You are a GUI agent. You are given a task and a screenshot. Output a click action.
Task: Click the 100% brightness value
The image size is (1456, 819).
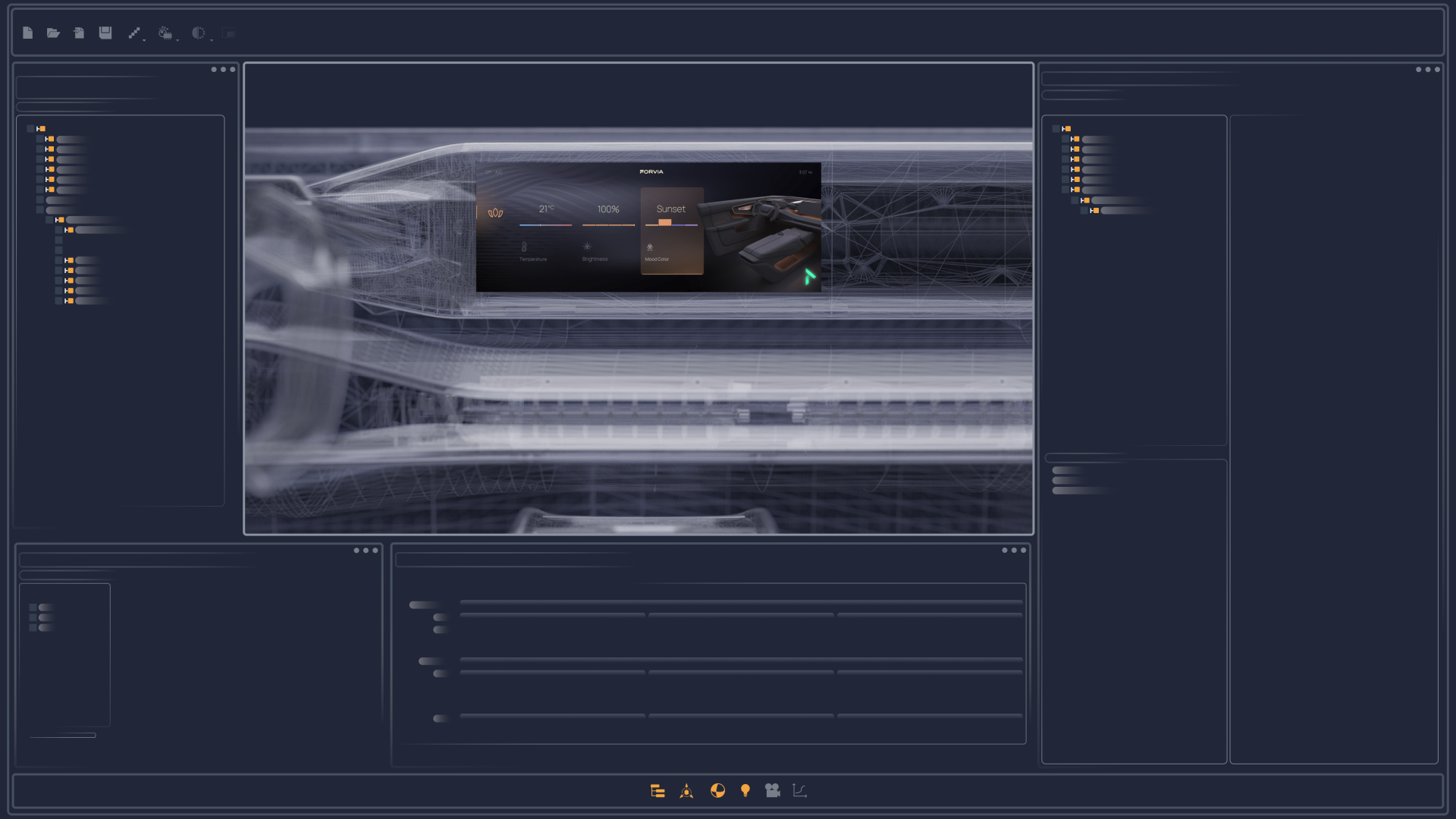click(x=608, y=209)
